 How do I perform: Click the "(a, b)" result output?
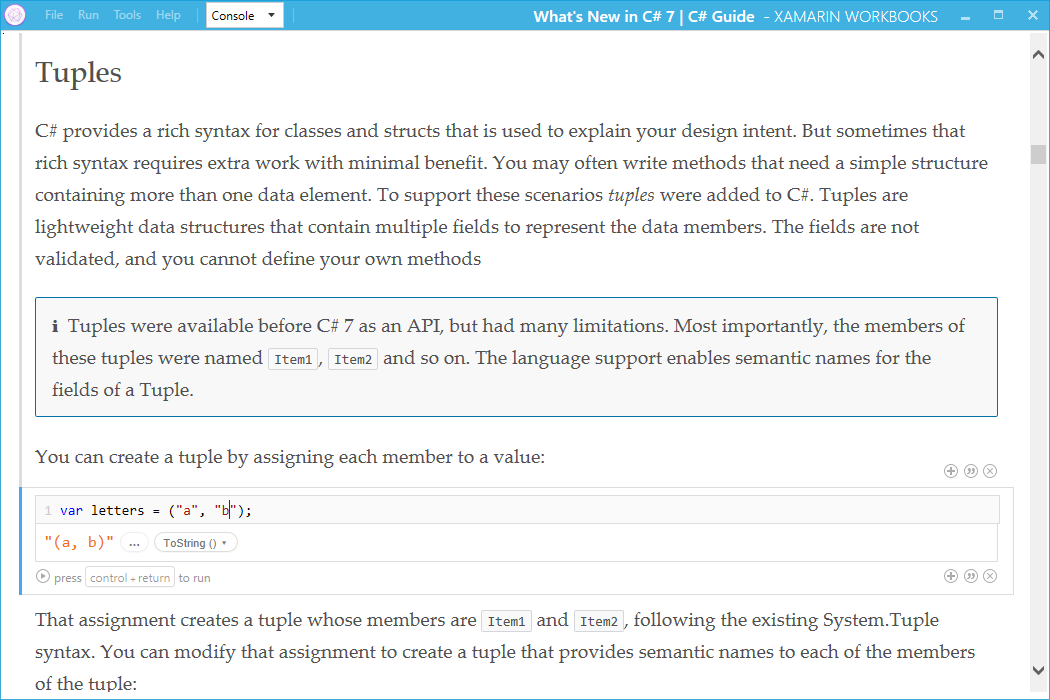[79, 543]
